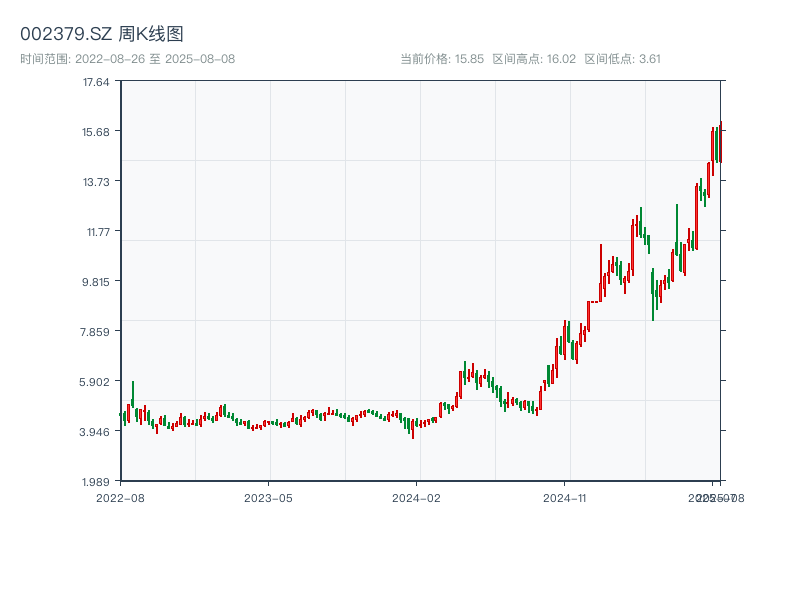800x600 pixels.
Task: Click the 3.946 y-axis label
Action: [96, 432]
